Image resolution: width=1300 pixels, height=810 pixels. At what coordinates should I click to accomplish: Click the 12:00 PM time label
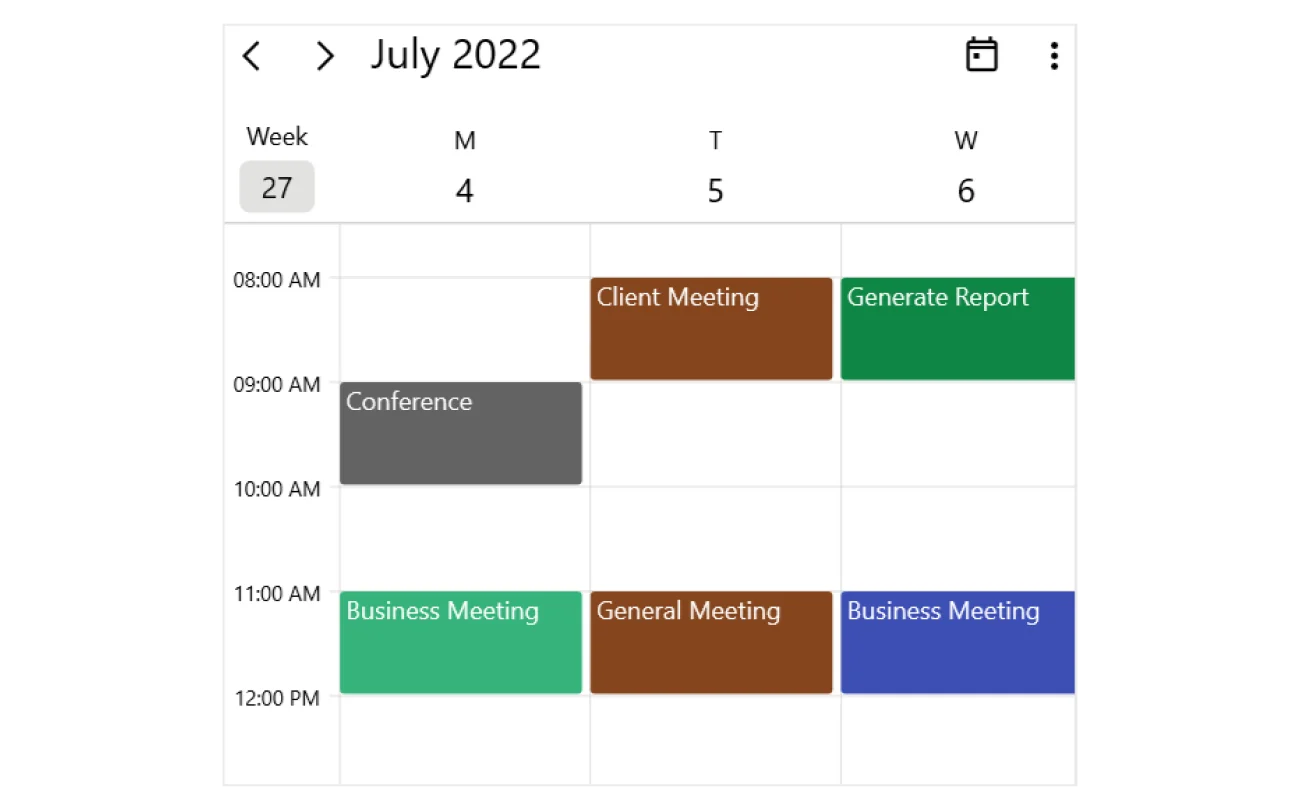[x=277, y=698]
